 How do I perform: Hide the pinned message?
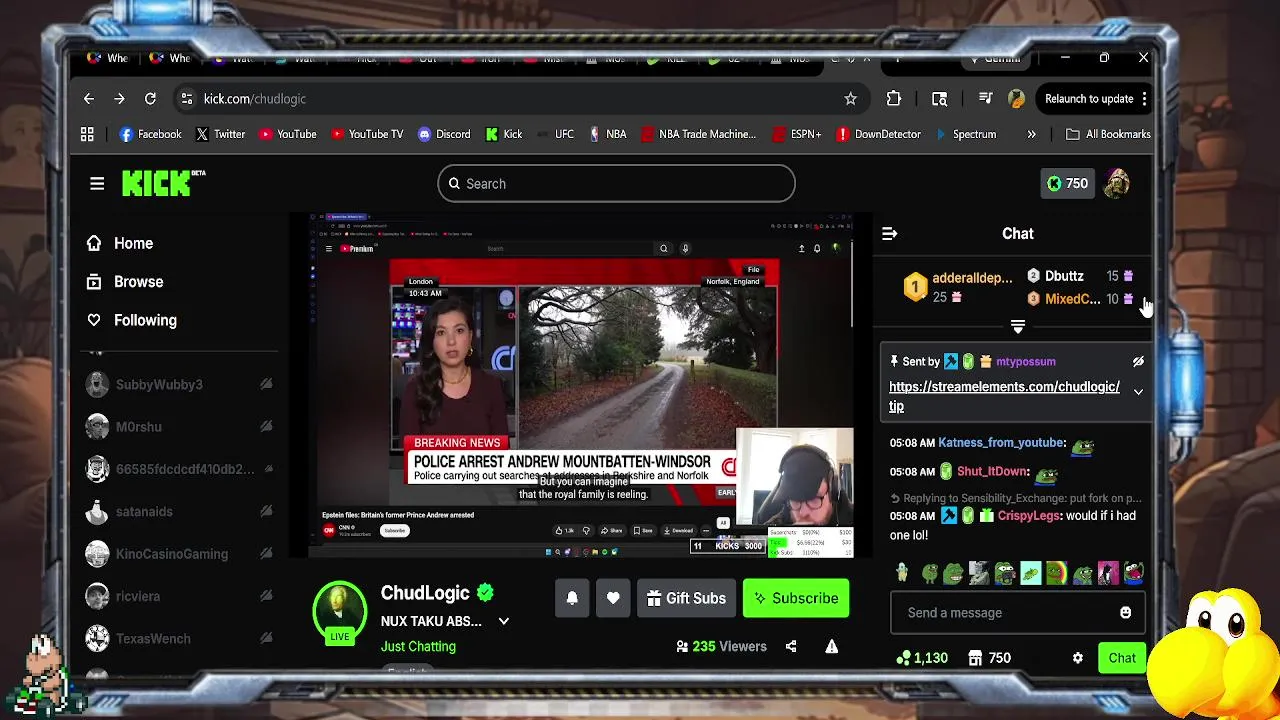coord(1138,361)
